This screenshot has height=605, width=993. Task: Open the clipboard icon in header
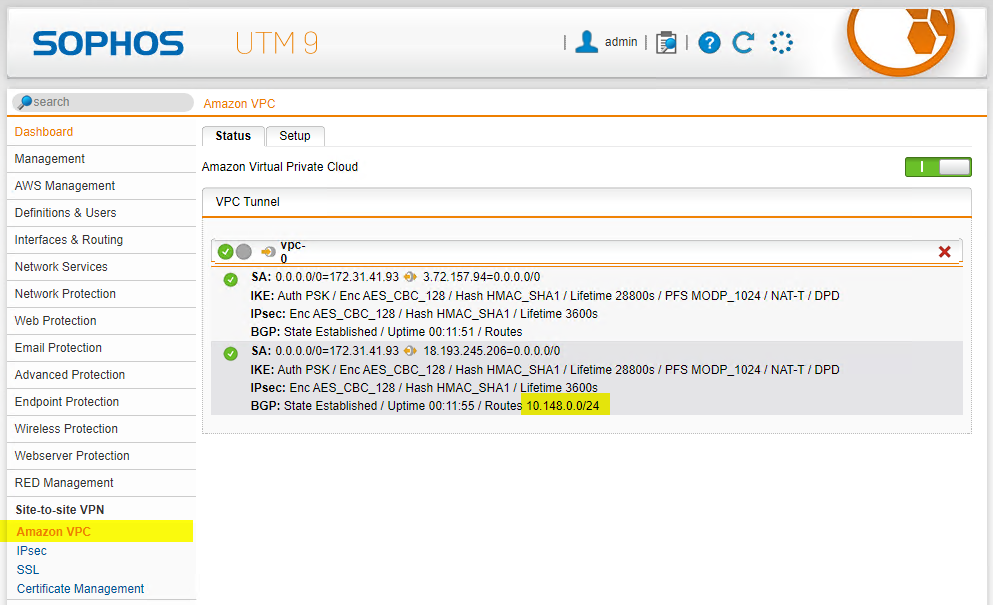(666, 43)
